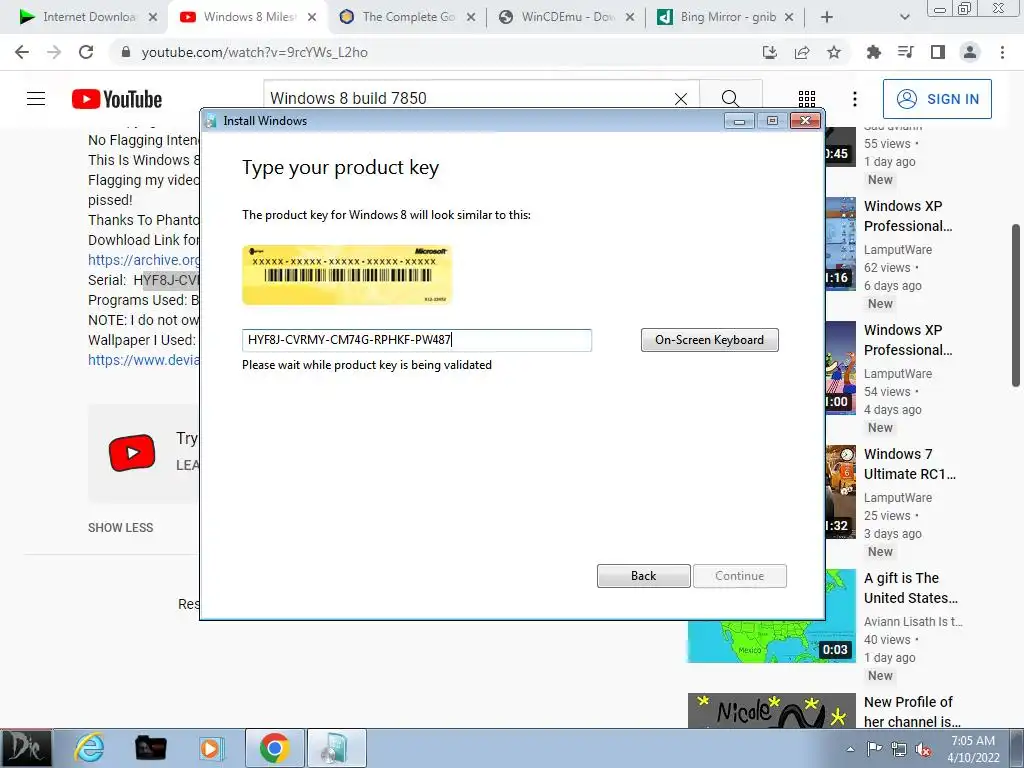Open Chrome's three-dot menu

coord(1002,52)
